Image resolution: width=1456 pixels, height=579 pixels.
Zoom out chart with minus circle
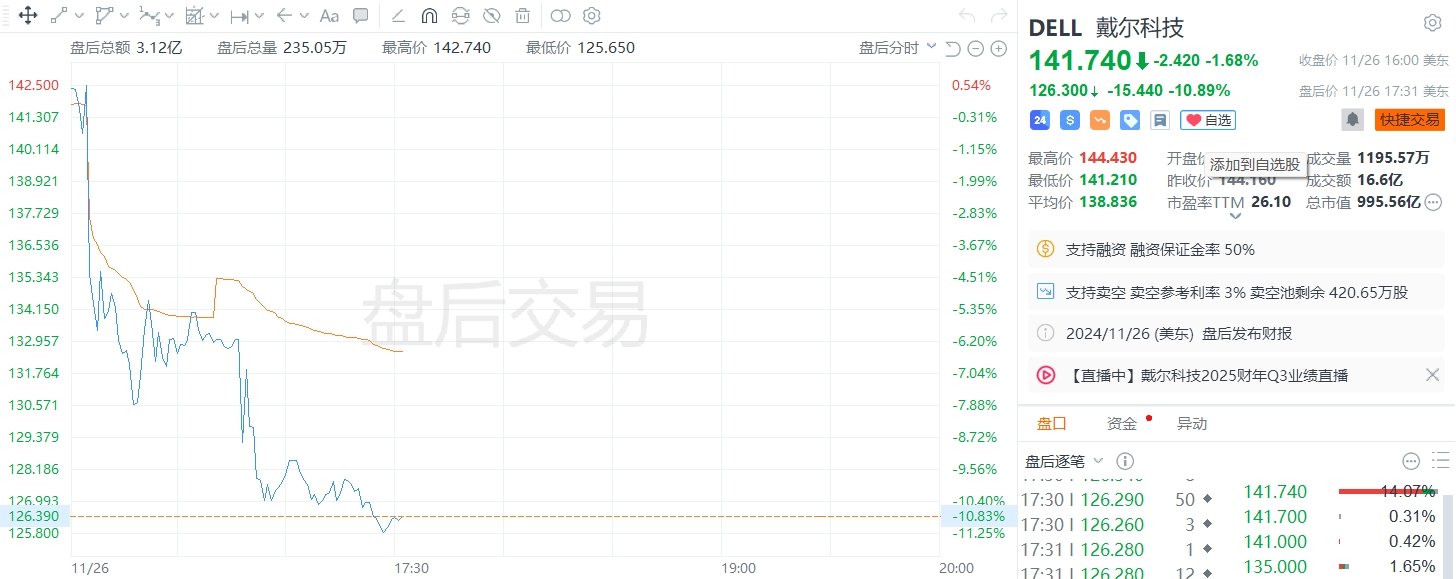(x=976, y=48)
